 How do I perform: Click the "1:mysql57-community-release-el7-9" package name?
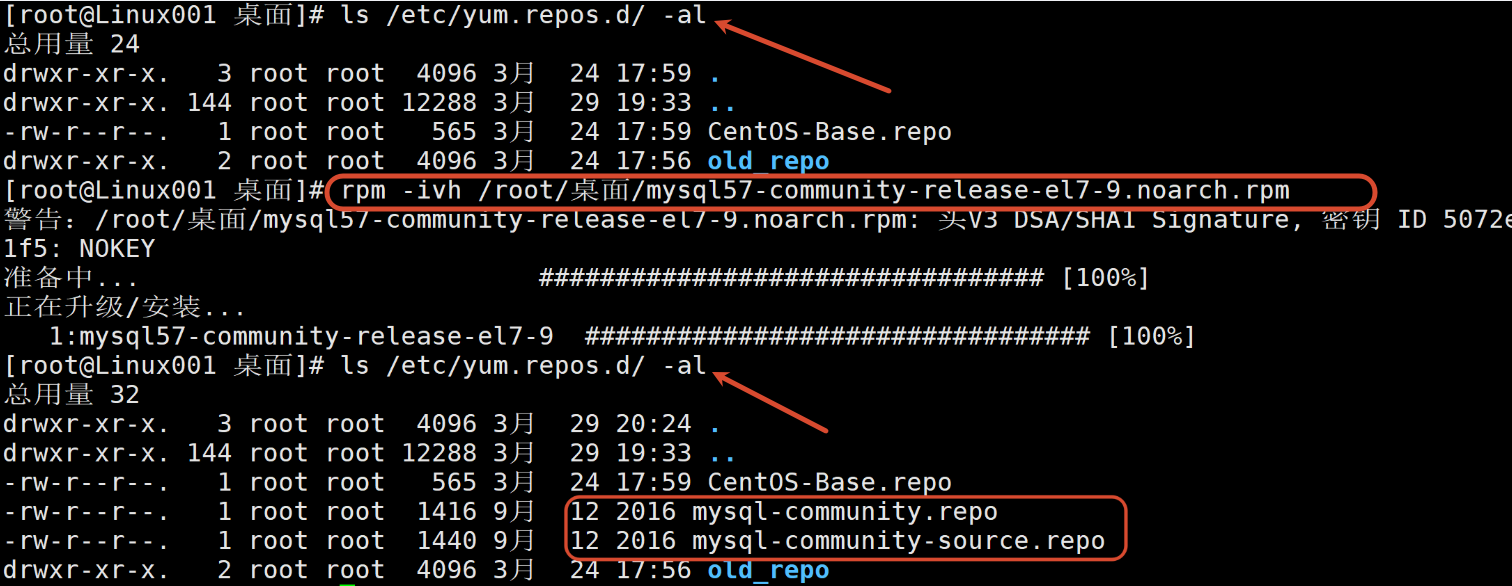pos(301,336)
